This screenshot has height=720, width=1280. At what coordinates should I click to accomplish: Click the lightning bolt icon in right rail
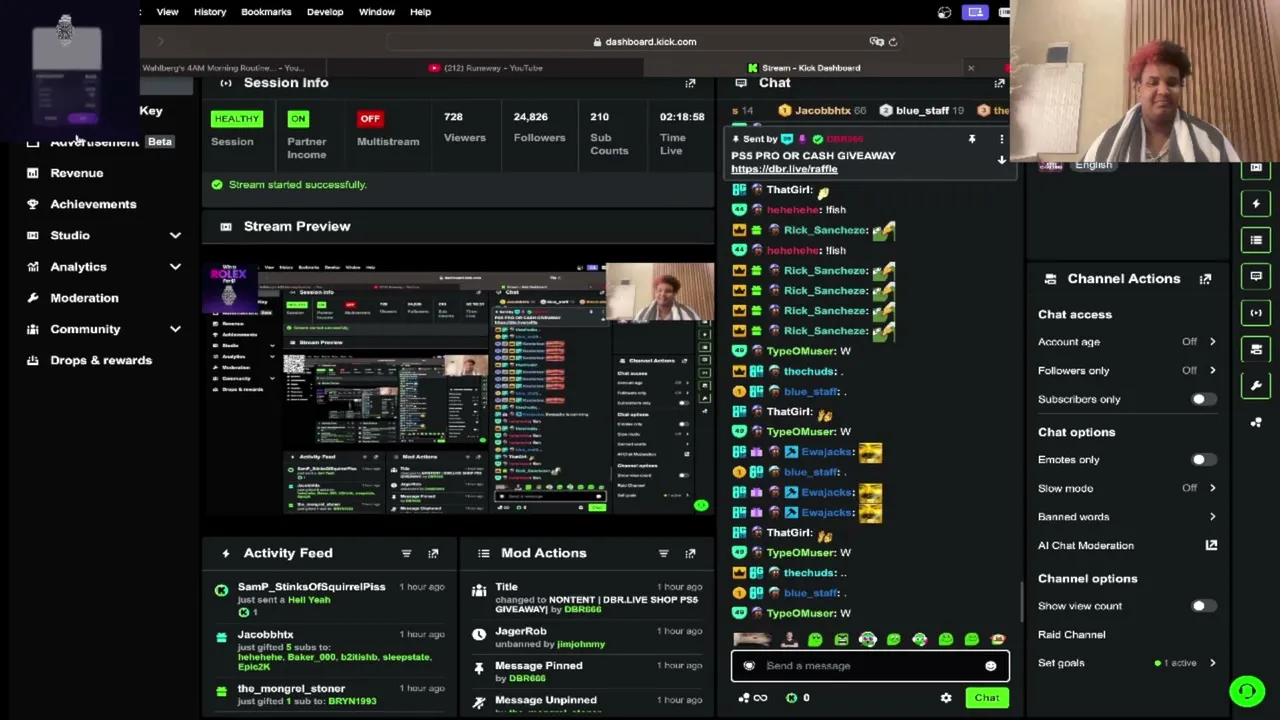[x=1256, y=204]
